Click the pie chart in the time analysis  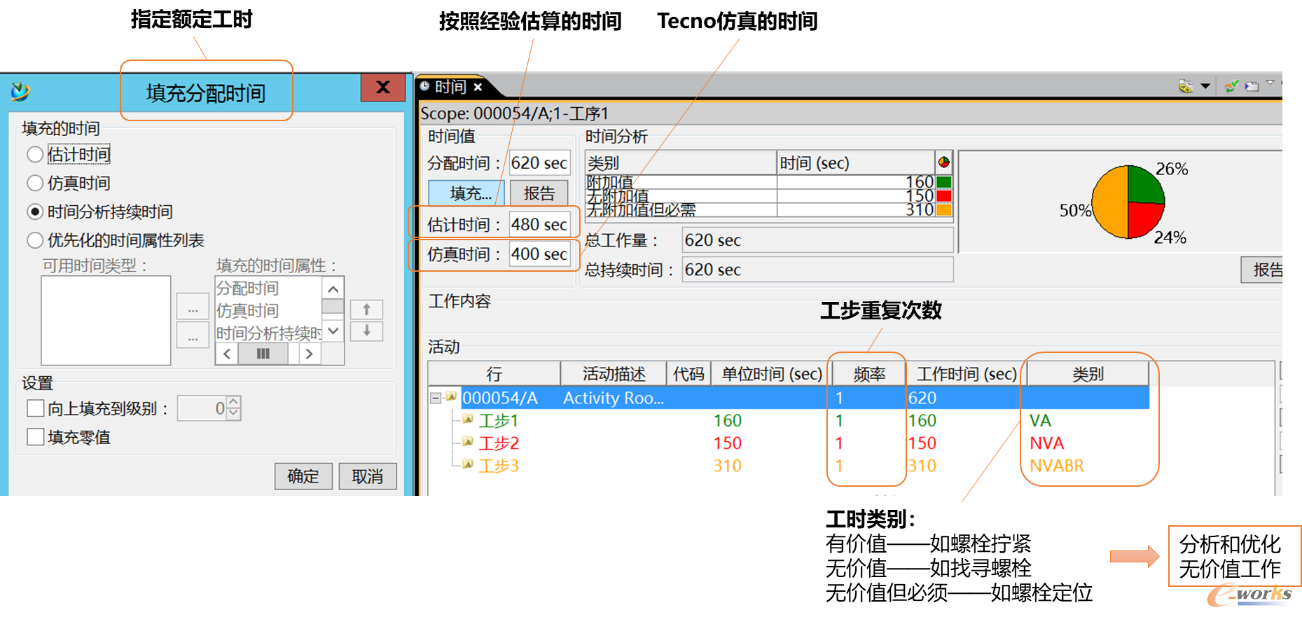tap(1128, 201)
